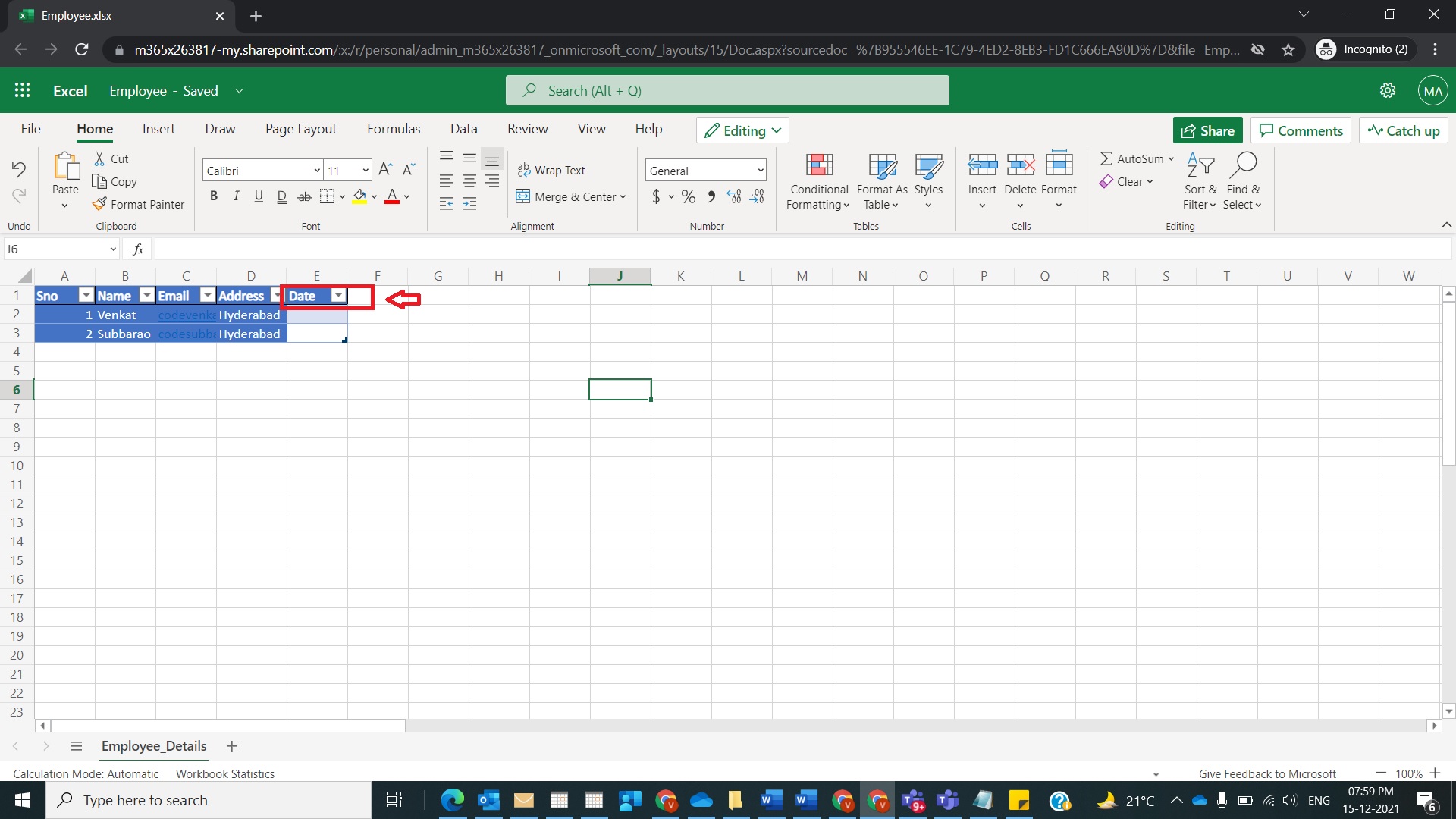Apply percent number style
The width and height of the screenshot is (1456, 819).
[688, 196]
